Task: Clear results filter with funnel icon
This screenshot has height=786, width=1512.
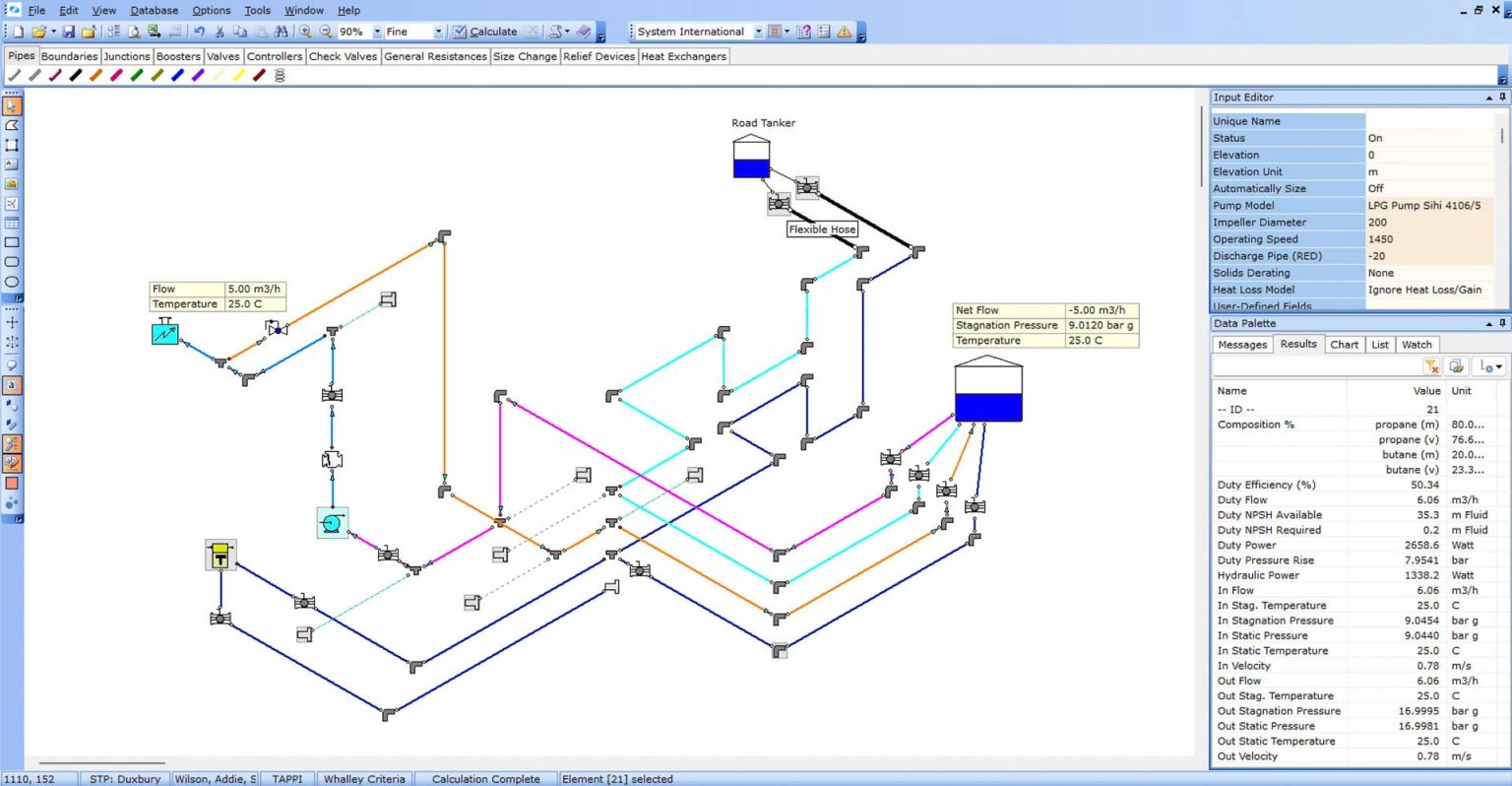Action: pos(1432,366)
